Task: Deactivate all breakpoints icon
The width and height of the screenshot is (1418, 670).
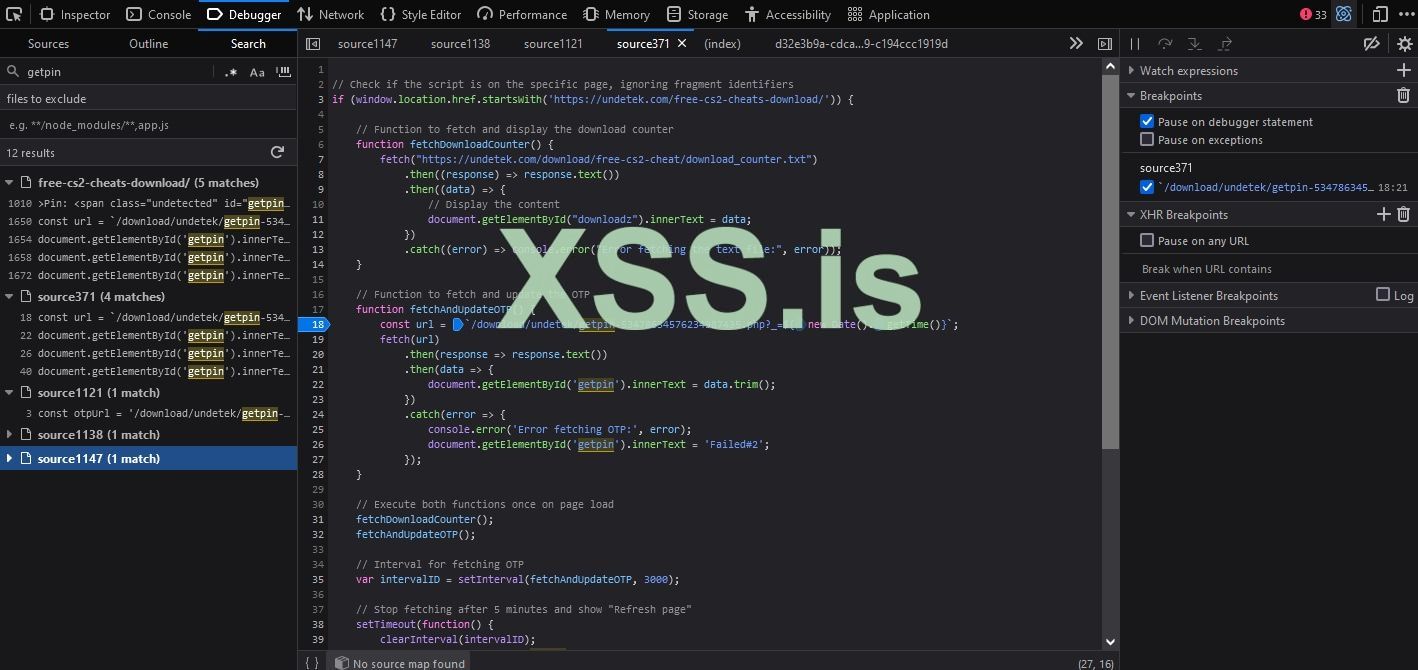Action: (x=1372, y=44)
